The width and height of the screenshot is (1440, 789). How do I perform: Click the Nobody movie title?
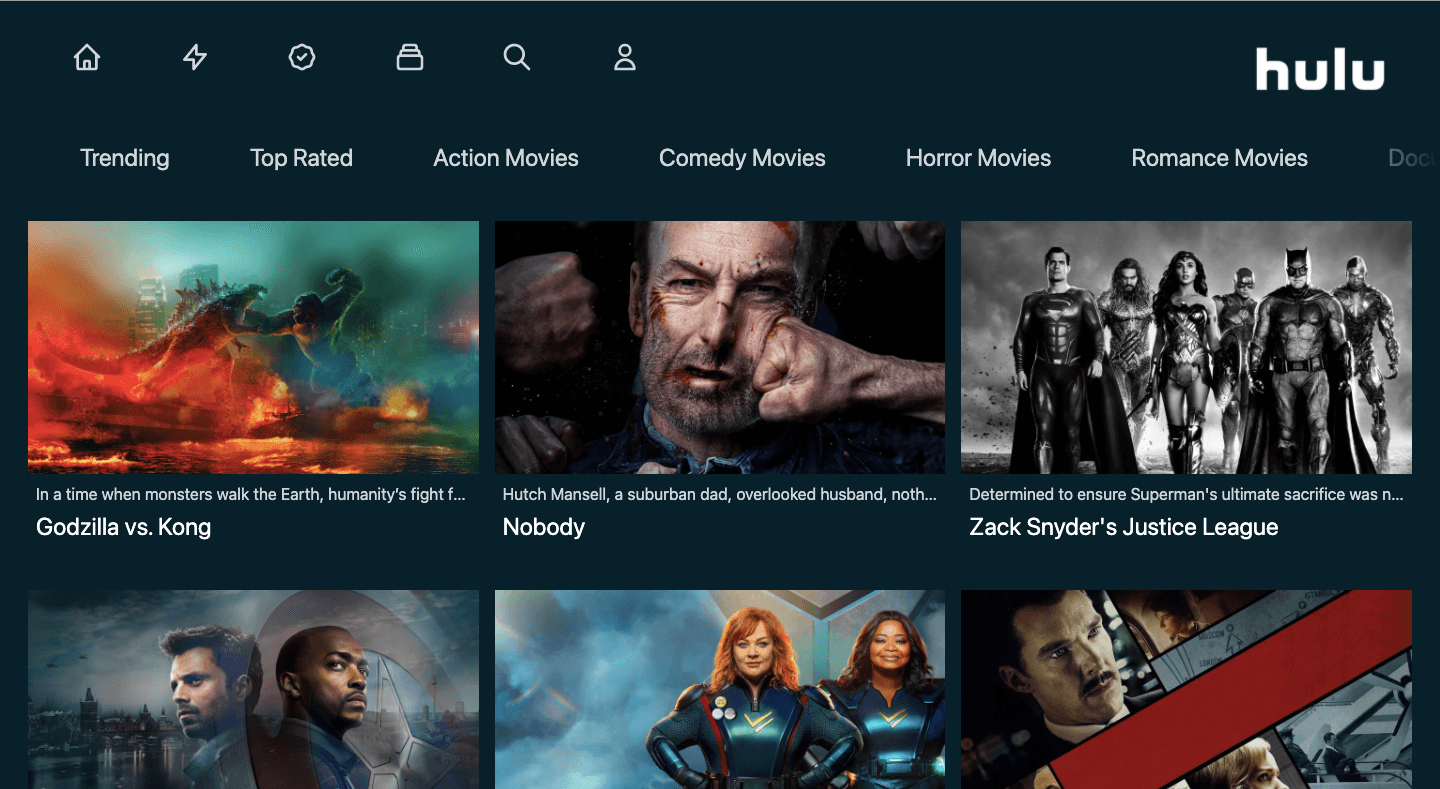coord(543,527)
